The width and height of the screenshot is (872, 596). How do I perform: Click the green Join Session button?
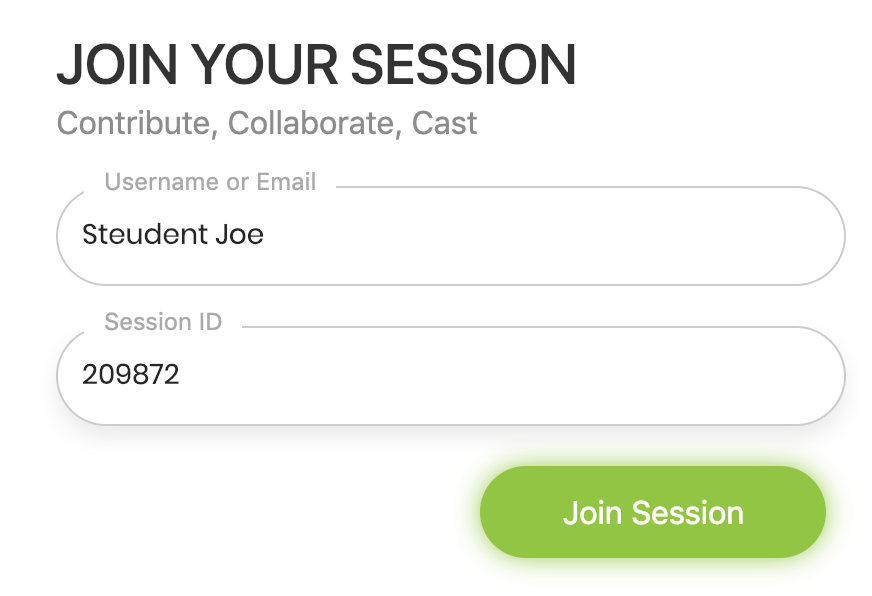click(x=652, y=512)
